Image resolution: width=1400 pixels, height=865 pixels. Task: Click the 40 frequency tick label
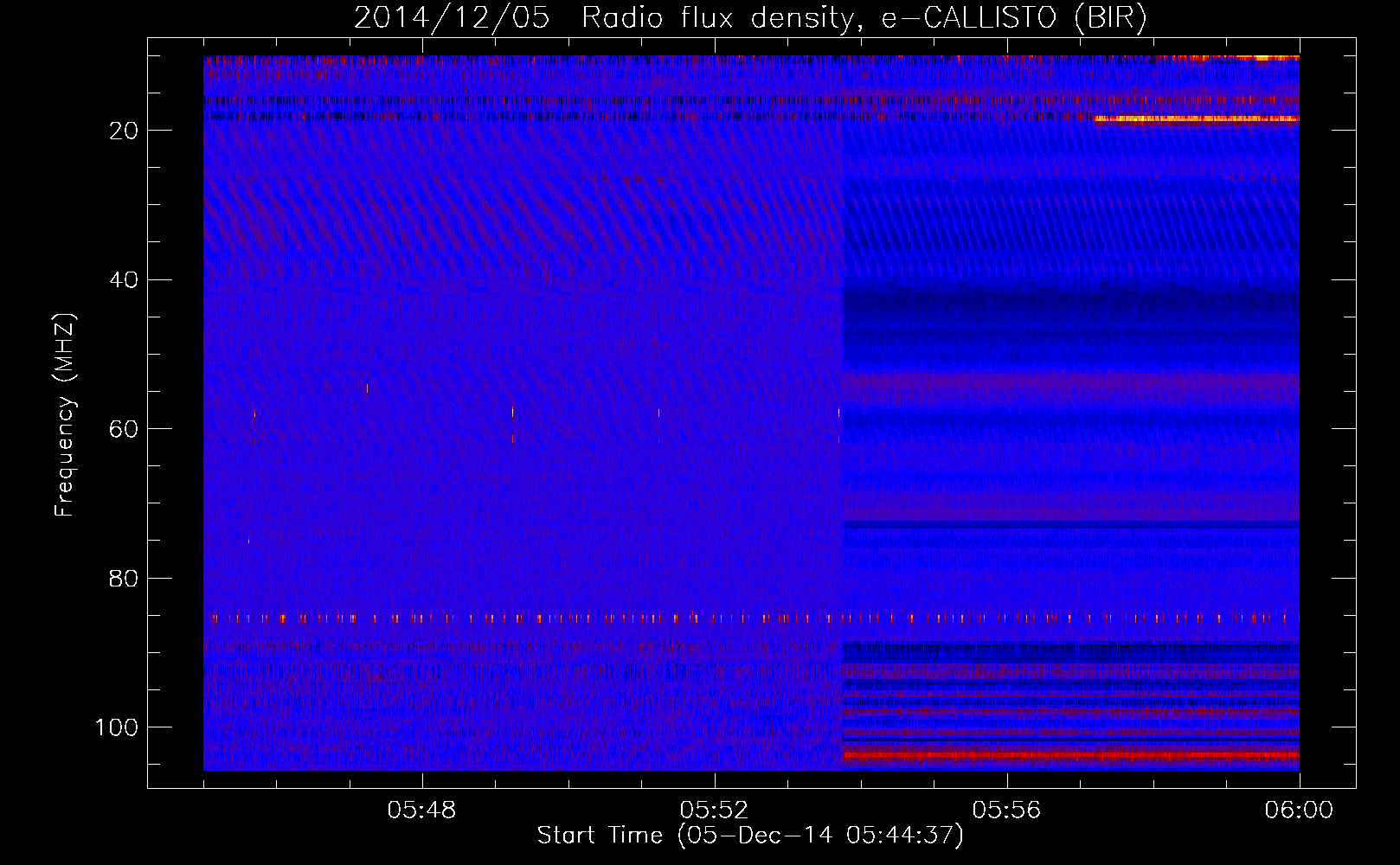click(125, 280)
